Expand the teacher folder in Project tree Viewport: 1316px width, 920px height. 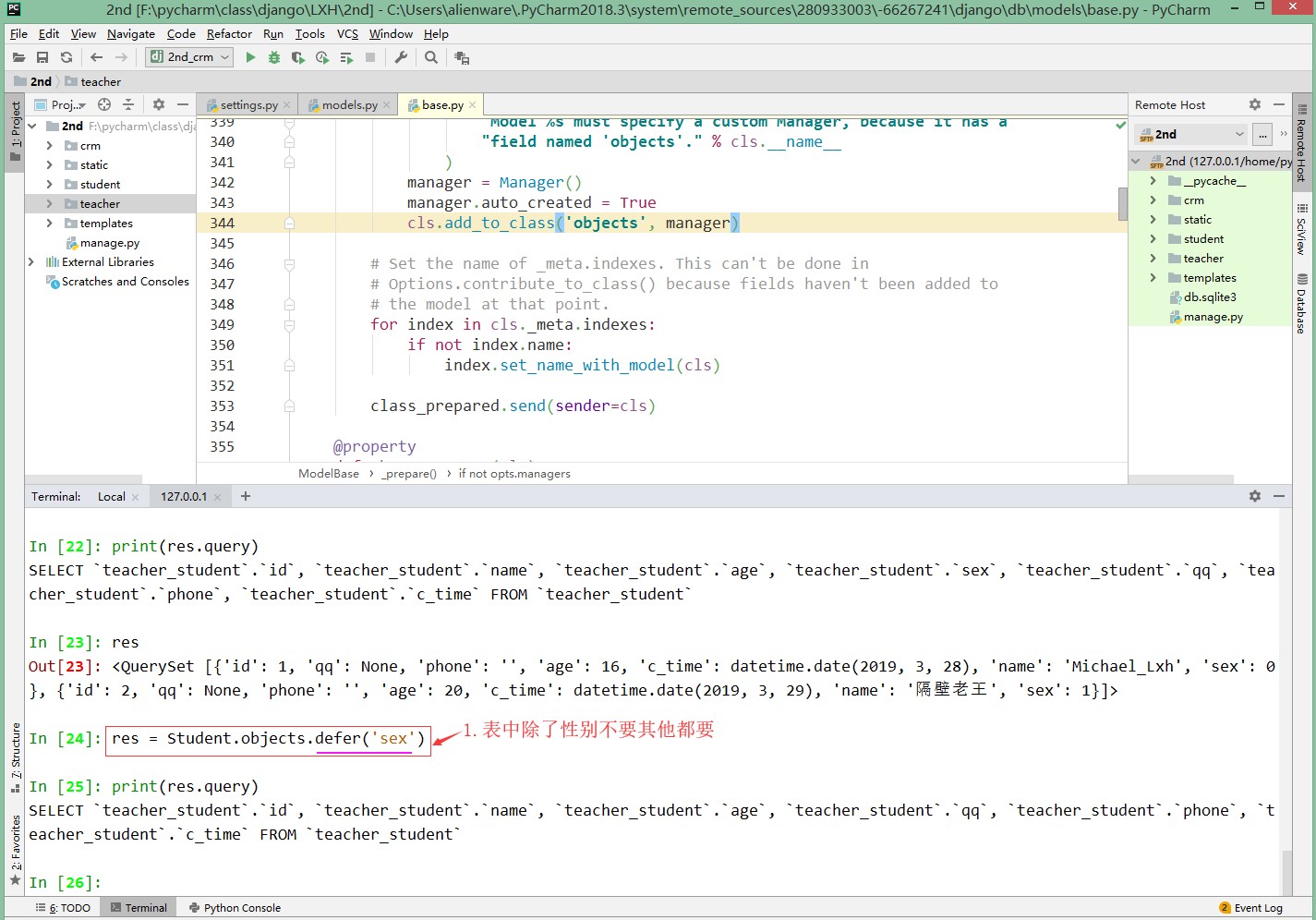[x=49, y=204]
